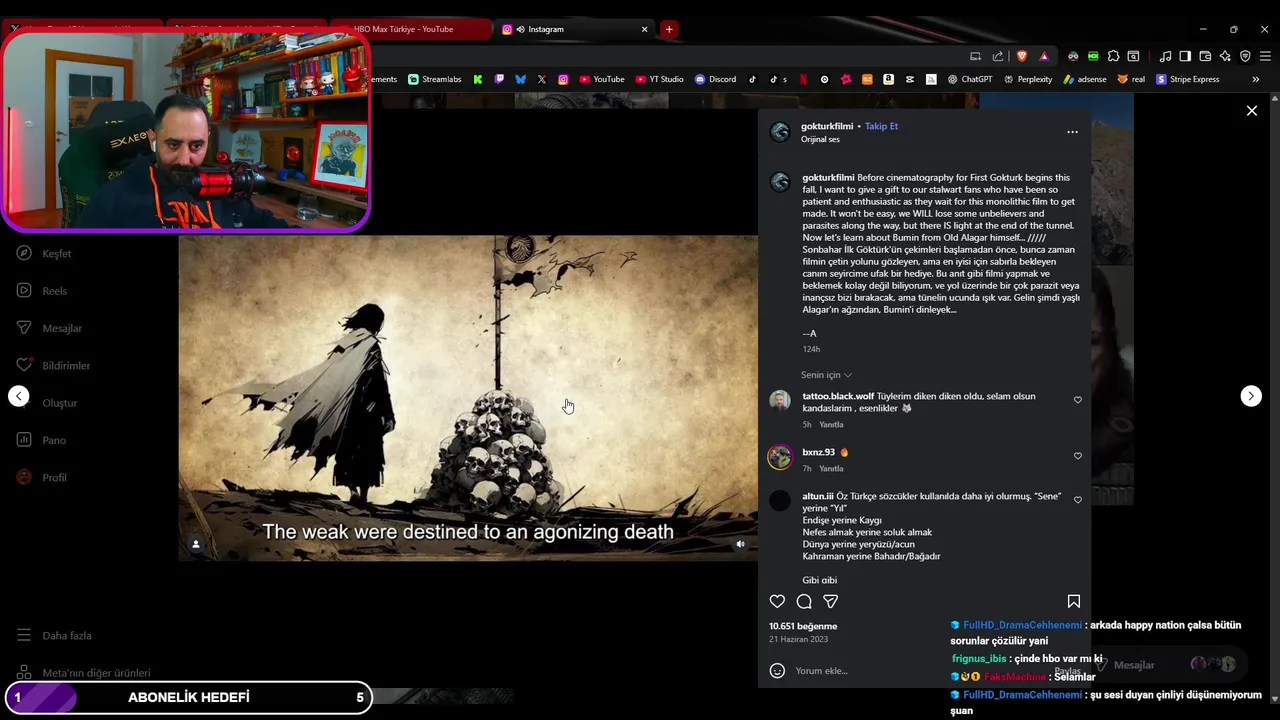View who liked: 10.651 beğenme
1280x720 pixels.
pyautogui.click(x=803, y=626)
